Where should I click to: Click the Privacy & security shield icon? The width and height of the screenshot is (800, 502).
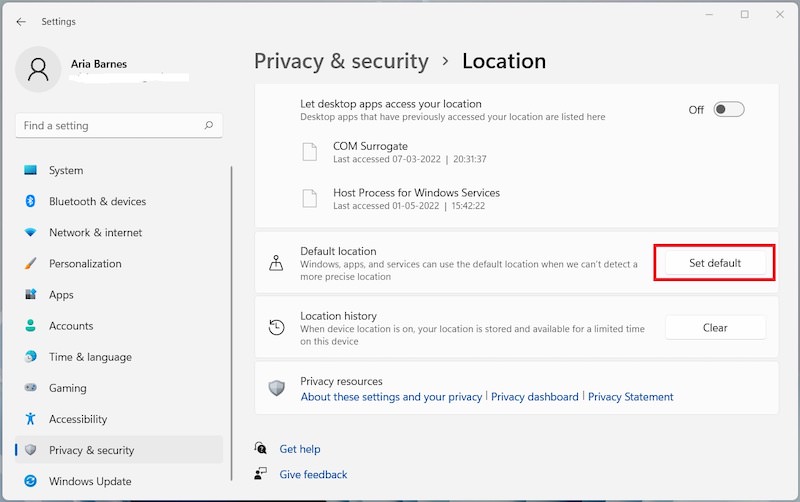click(x=31, y=449)
